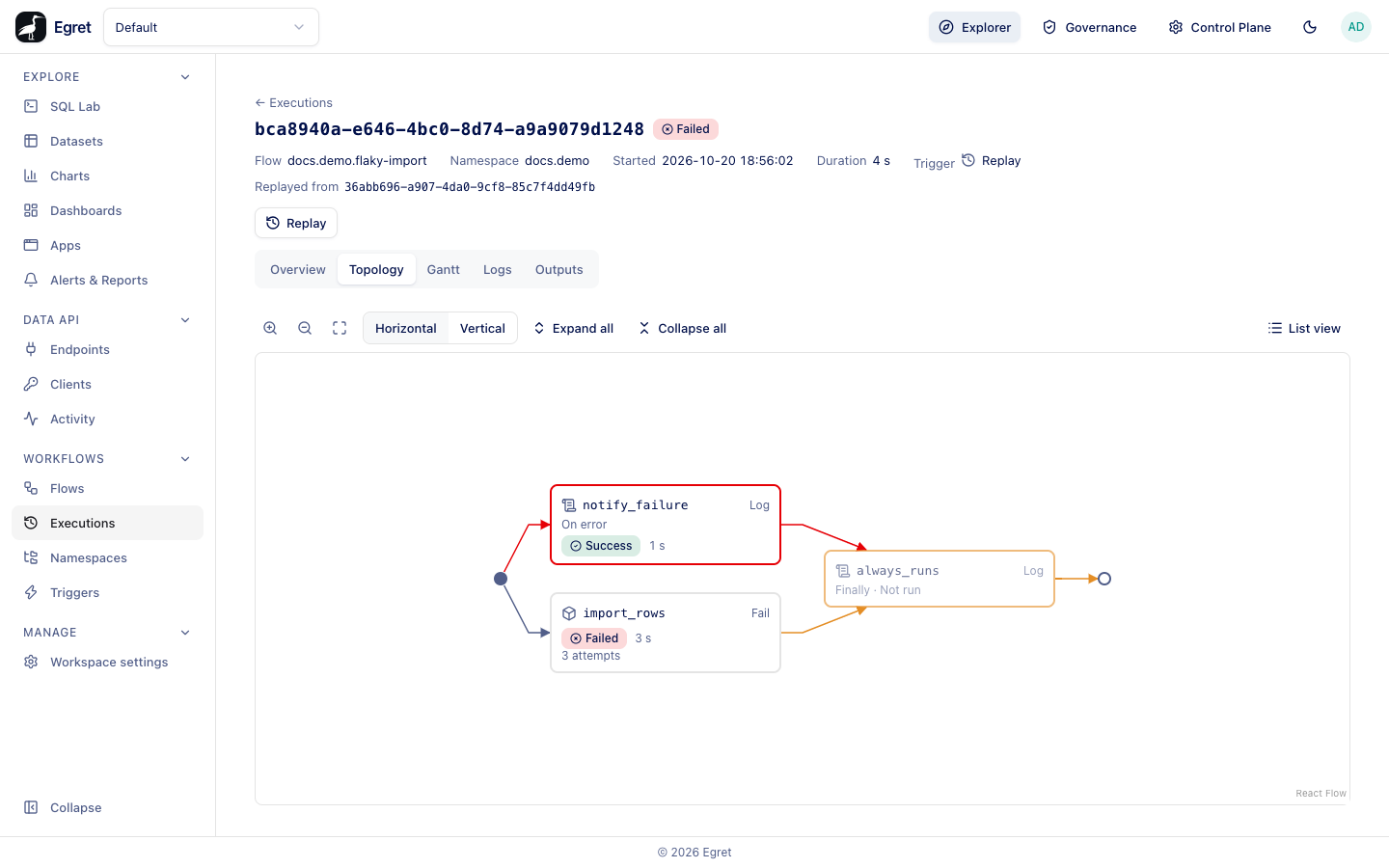Switch to the Gantt tab
This screenshot has width=1389, height=868.
444,269
